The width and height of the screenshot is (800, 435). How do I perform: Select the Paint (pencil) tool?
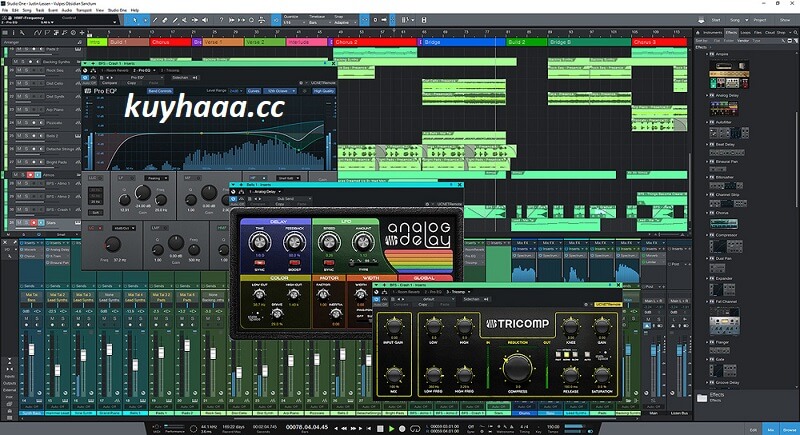click(x=175, y=20)
